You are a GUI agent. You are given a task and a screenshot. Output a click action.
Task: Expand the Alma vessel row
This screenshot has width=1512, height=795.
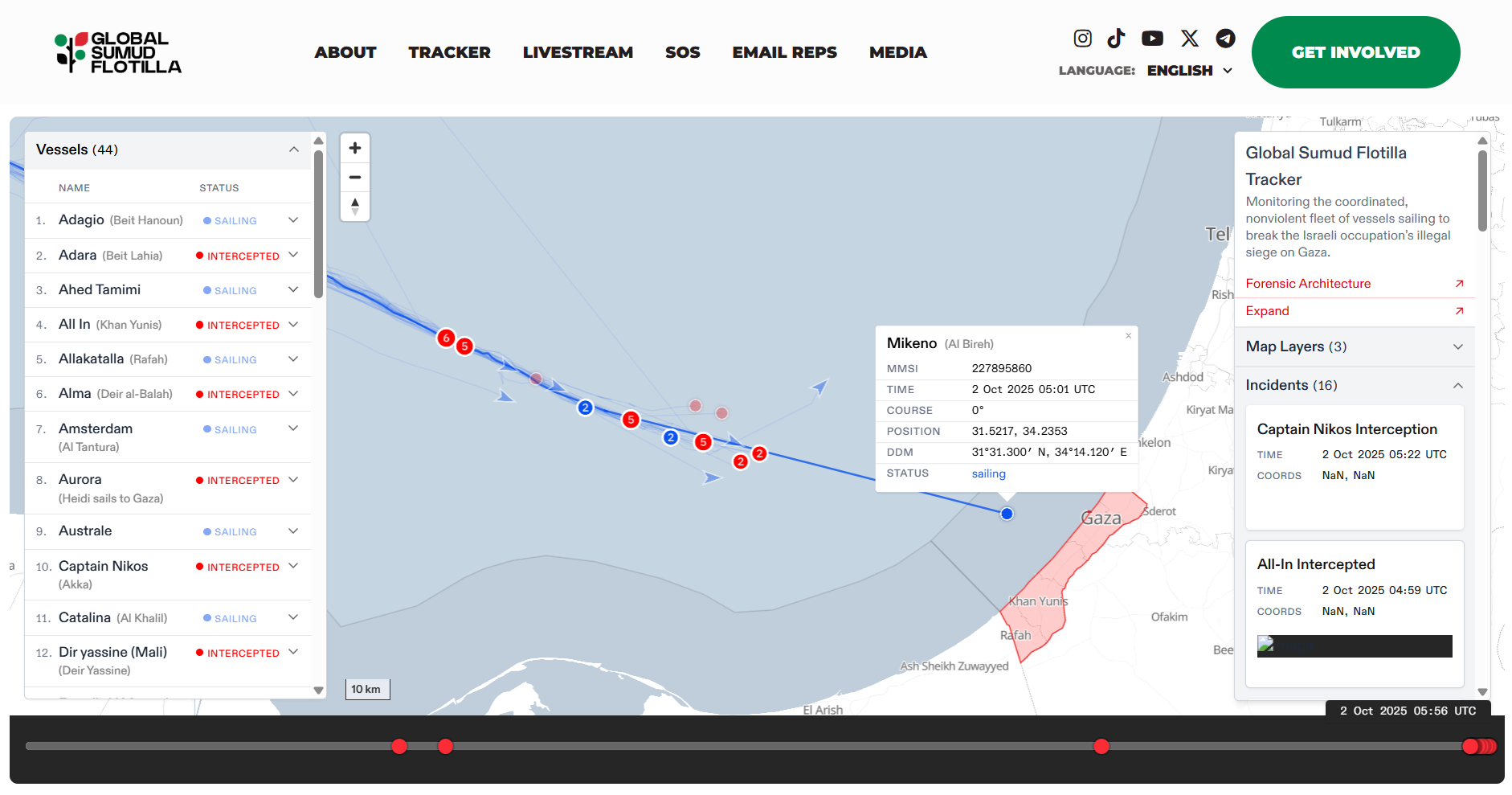pos(293,393)
